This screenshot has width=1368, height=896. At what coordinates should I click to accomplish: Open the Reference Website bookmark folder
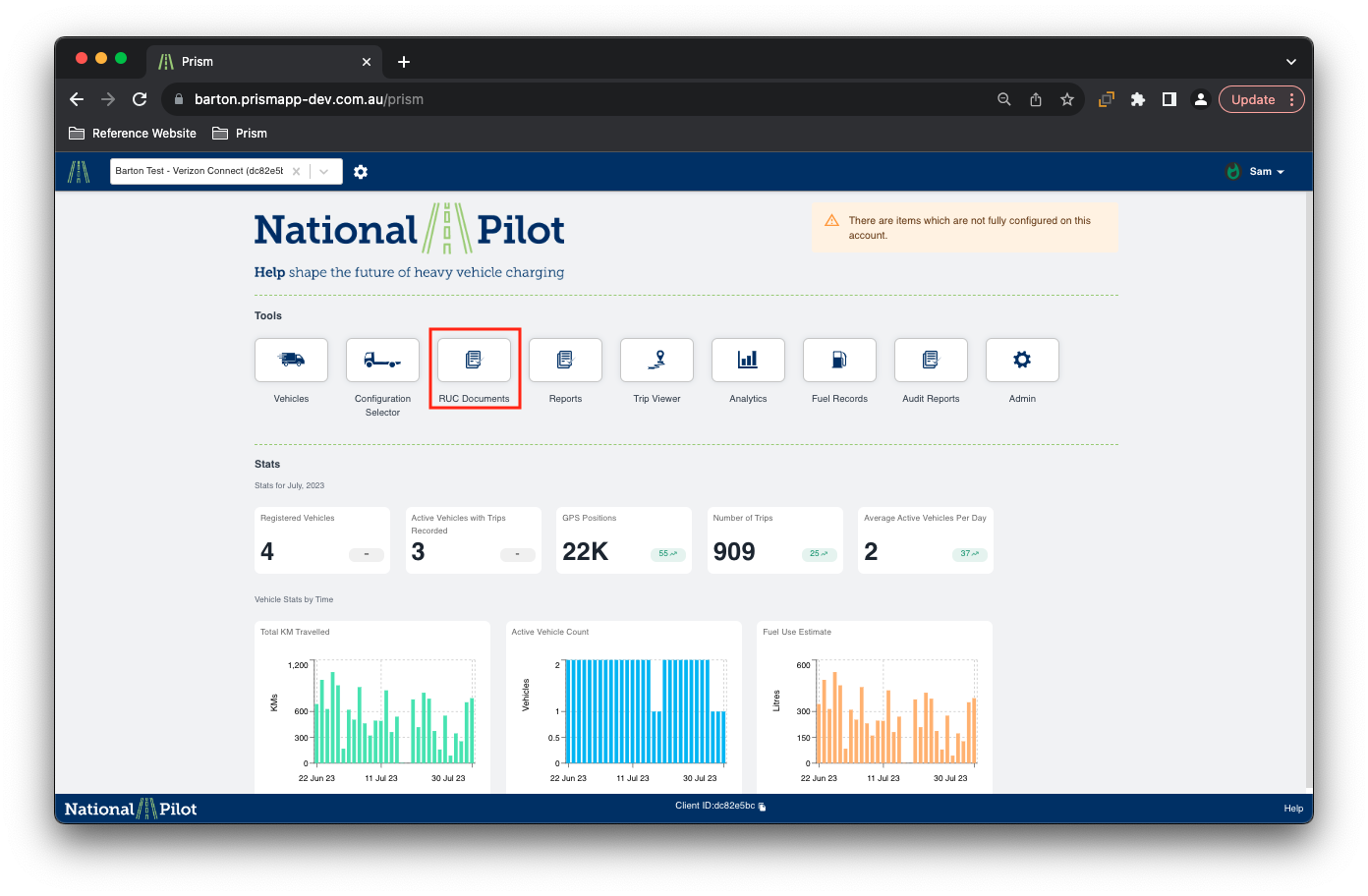pos(133,134)
